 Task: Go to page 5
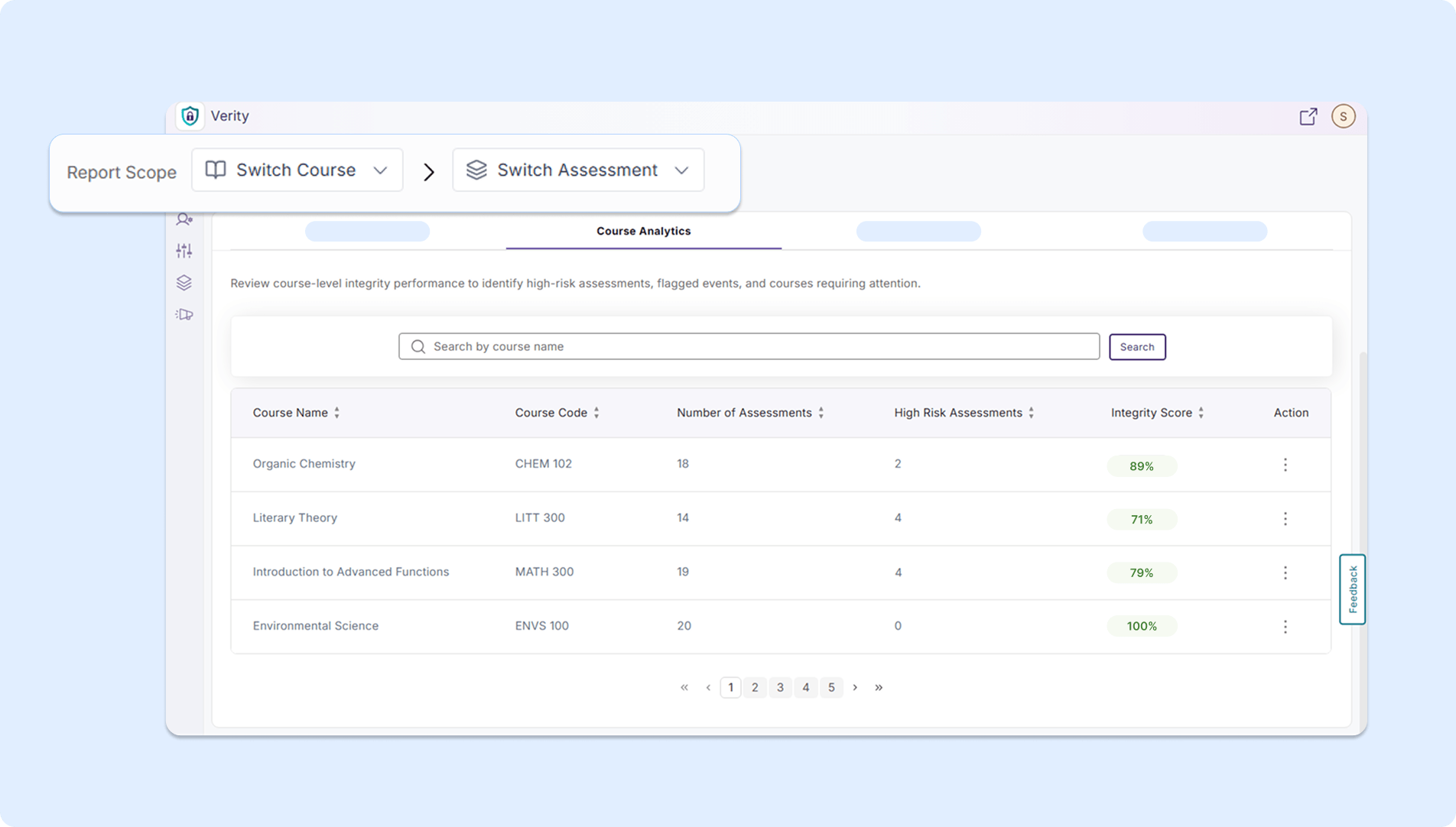click(x=831, y=687)
